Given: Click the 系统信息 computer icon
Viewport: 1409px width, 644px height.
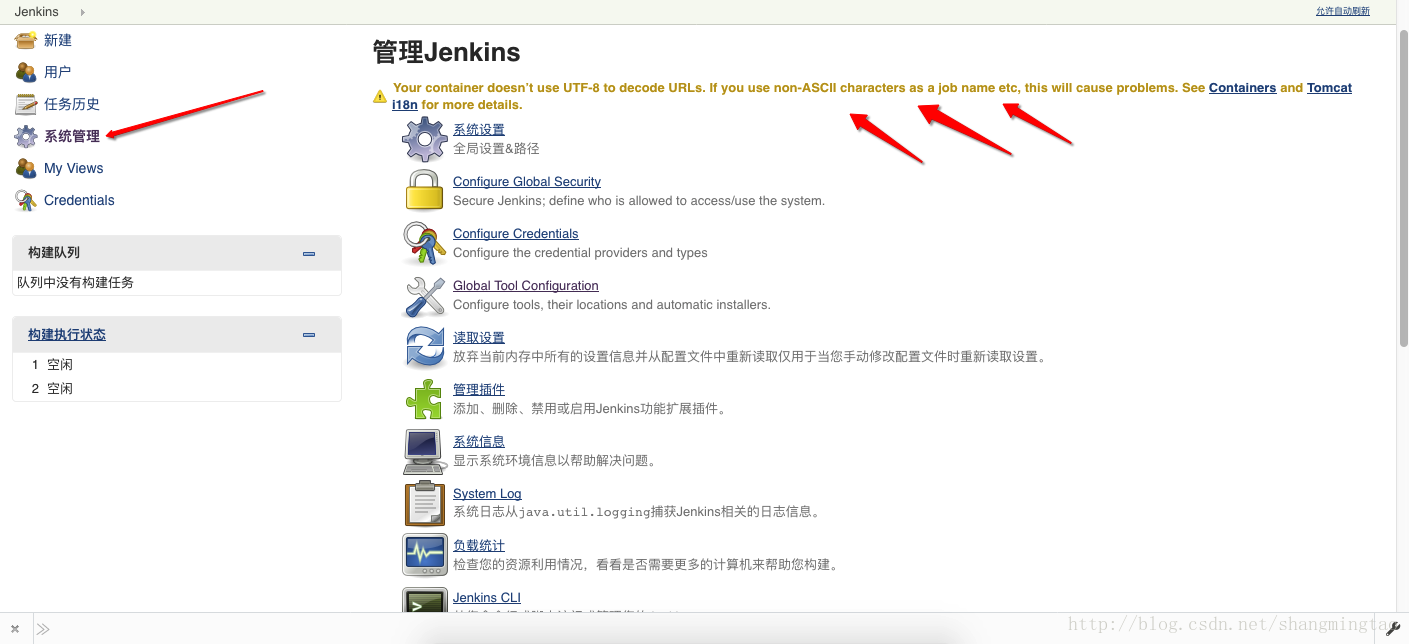Looking at the screenshot, I should (x=424, y=451).
